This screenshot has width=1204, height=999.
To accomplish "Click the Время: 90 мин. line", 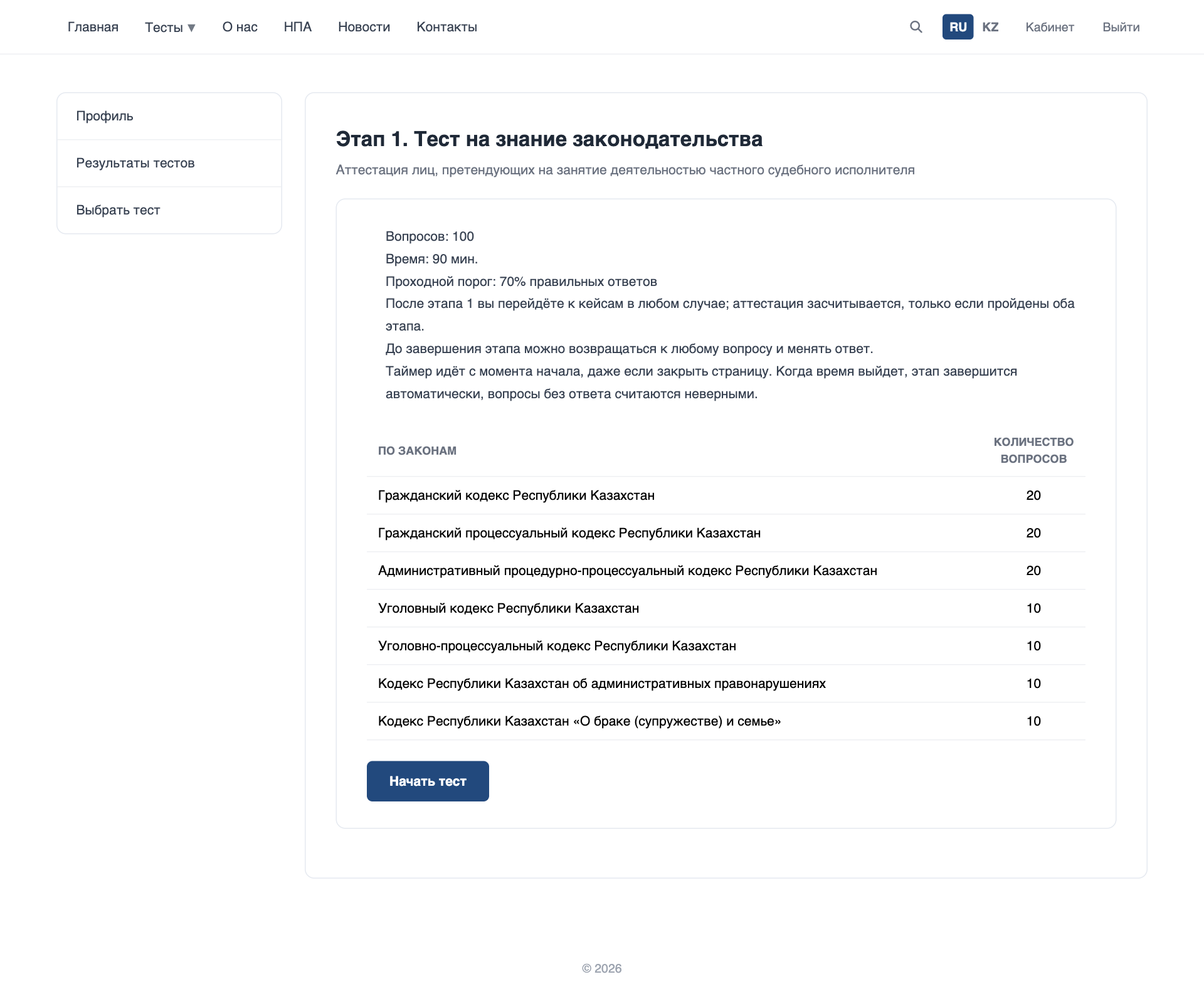I will [431, 259].
